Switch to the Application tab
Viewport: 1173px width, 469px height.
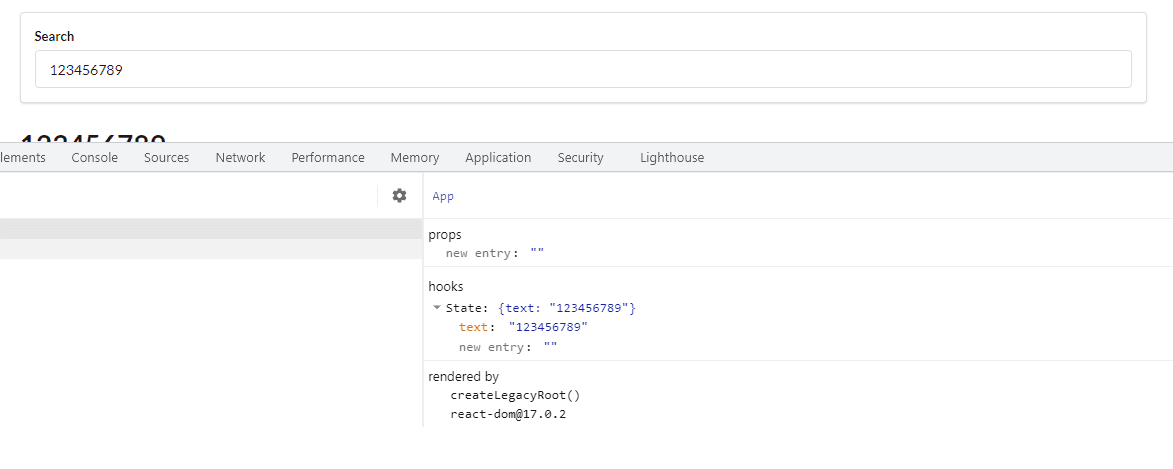click(498, 158)
